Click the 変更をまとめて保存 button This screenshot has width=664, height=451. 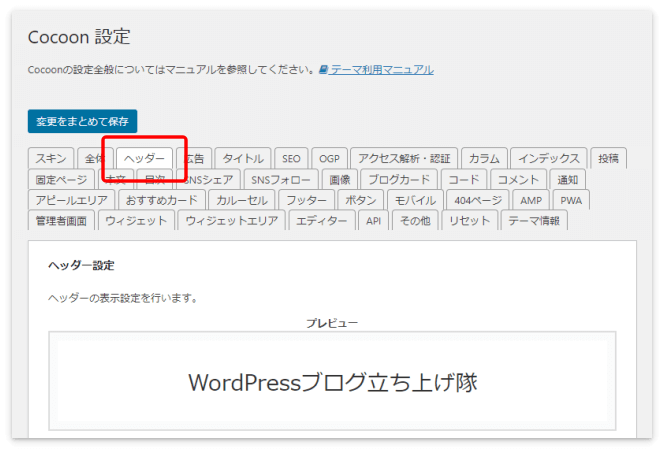(82, 122)
